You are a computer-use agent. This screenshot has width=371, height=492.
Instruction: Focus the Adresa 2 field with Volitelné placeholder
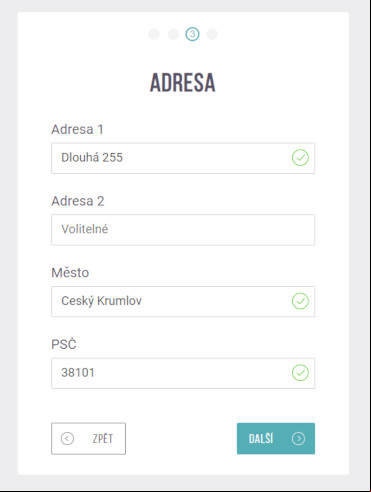183,230
